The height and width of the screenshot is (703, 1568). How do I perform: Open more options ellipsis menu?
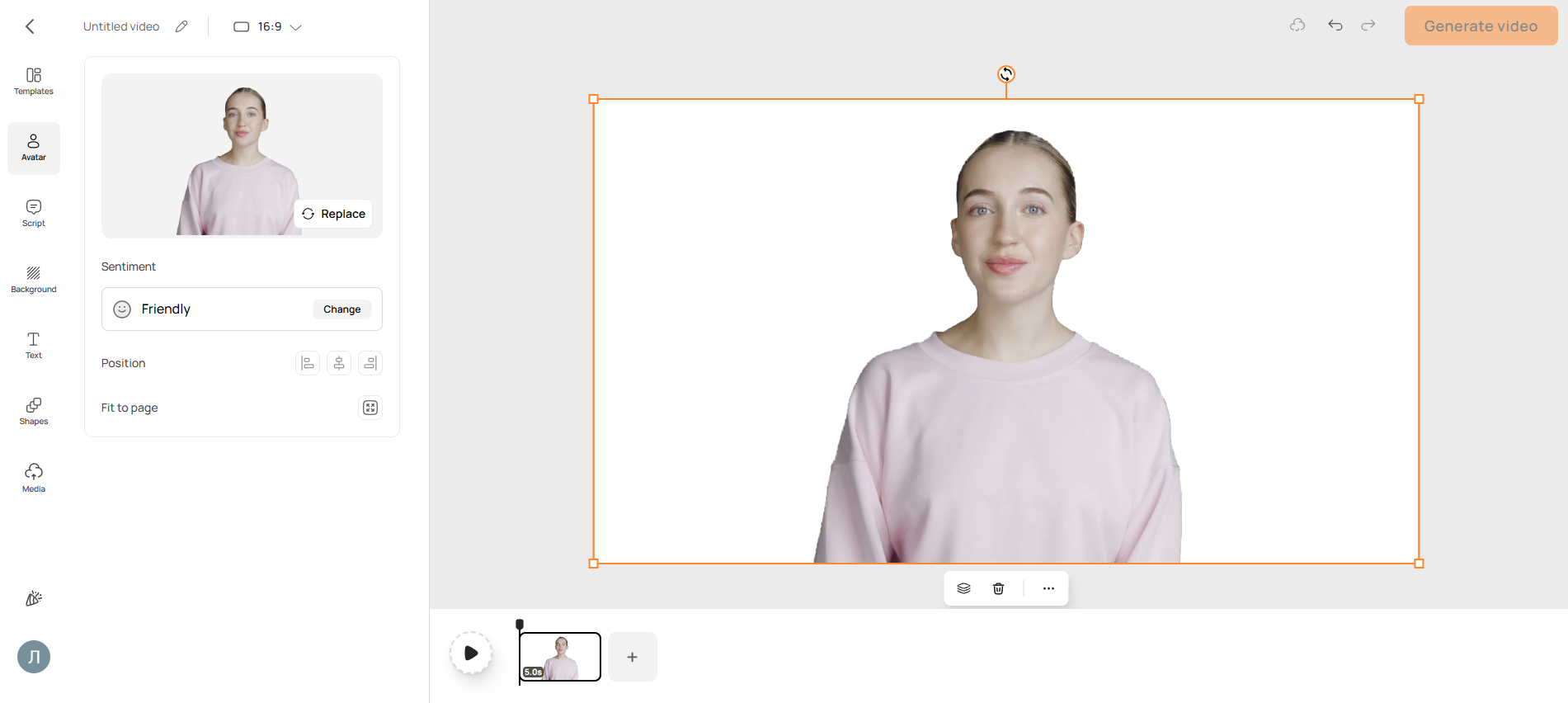1048,588
